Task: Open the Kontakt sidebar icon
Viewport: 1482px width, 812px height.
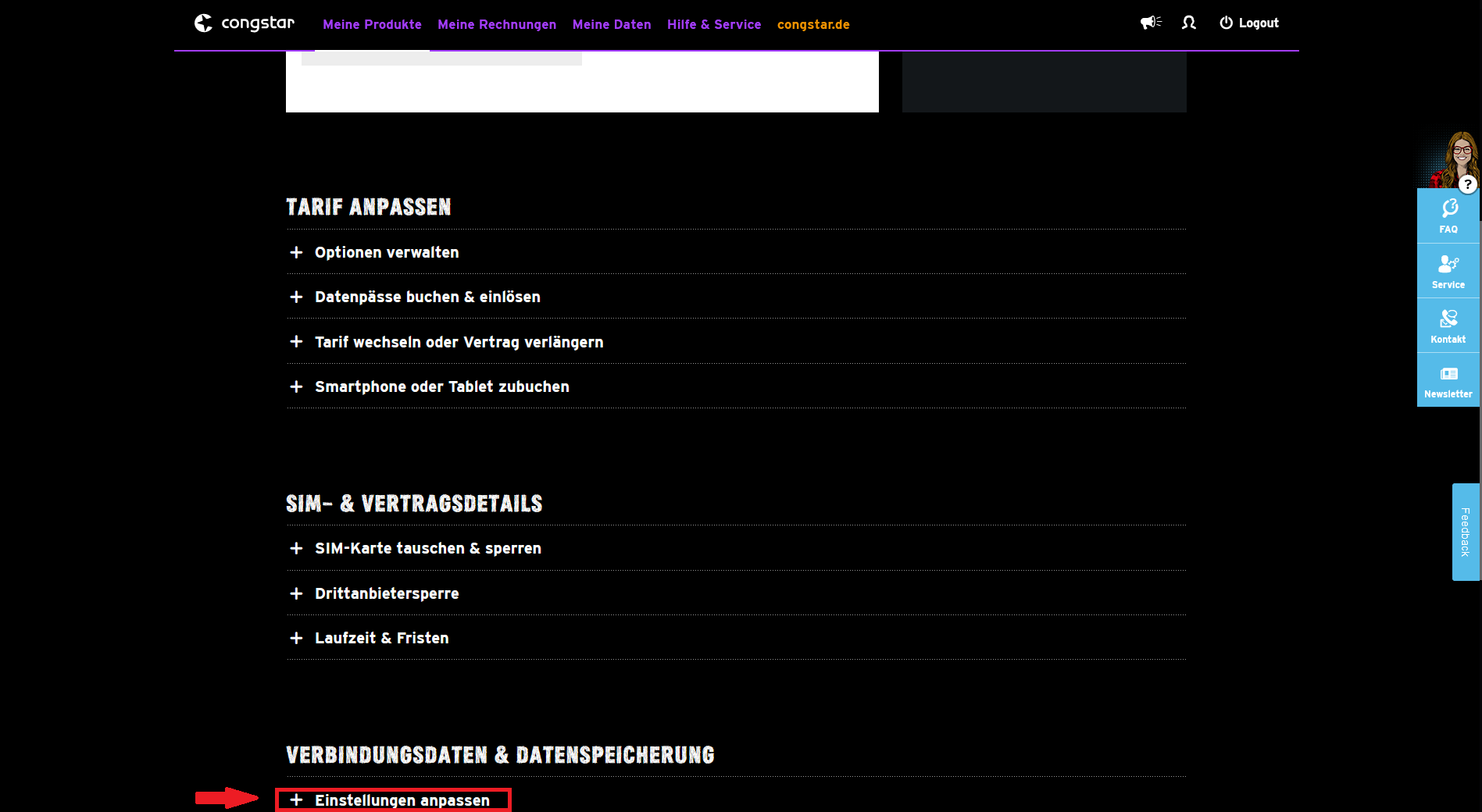Action: (1448, 326)
